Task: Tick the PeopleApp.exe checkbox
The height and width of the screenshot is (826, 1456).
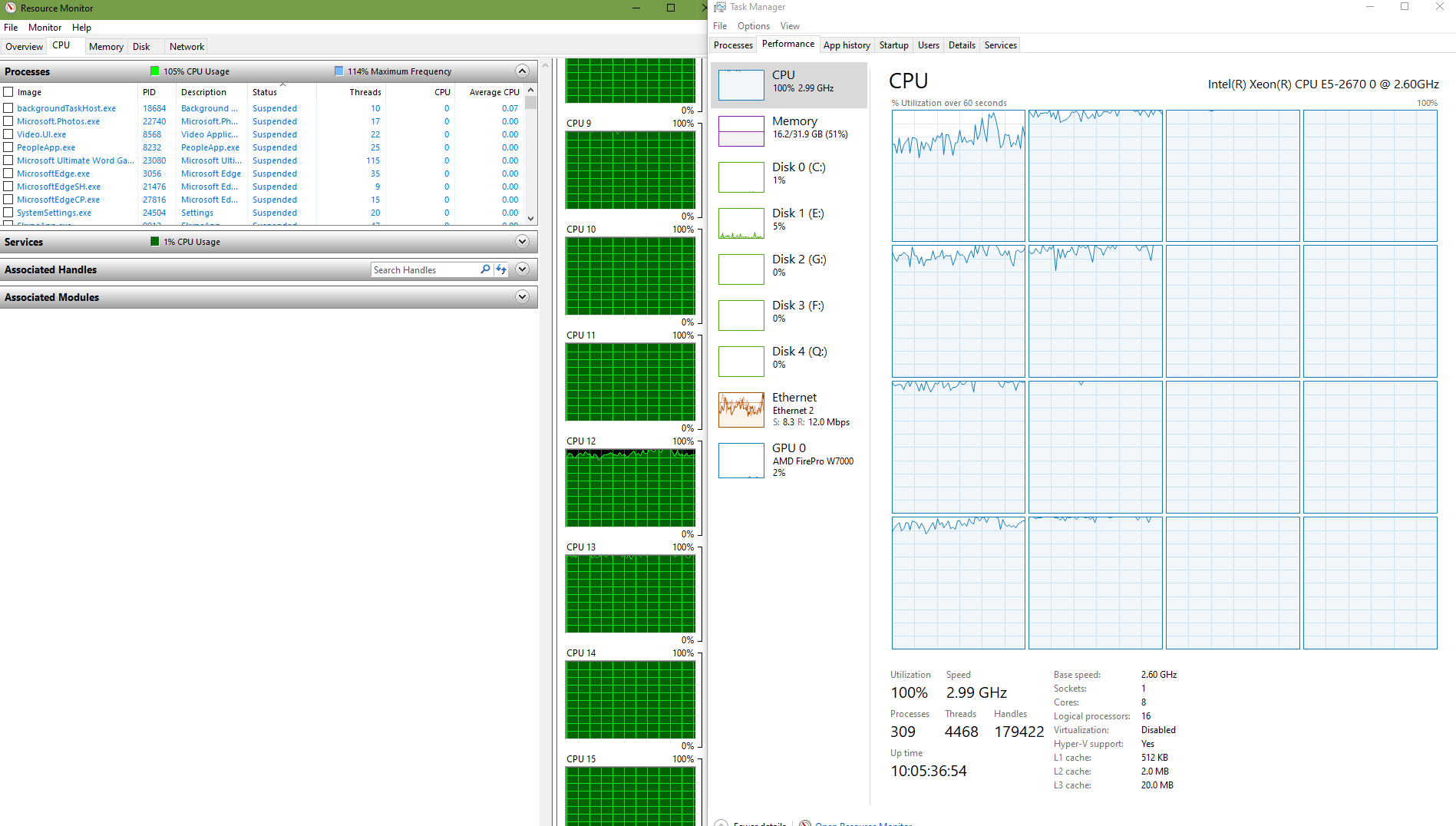Action: (8, 147)
